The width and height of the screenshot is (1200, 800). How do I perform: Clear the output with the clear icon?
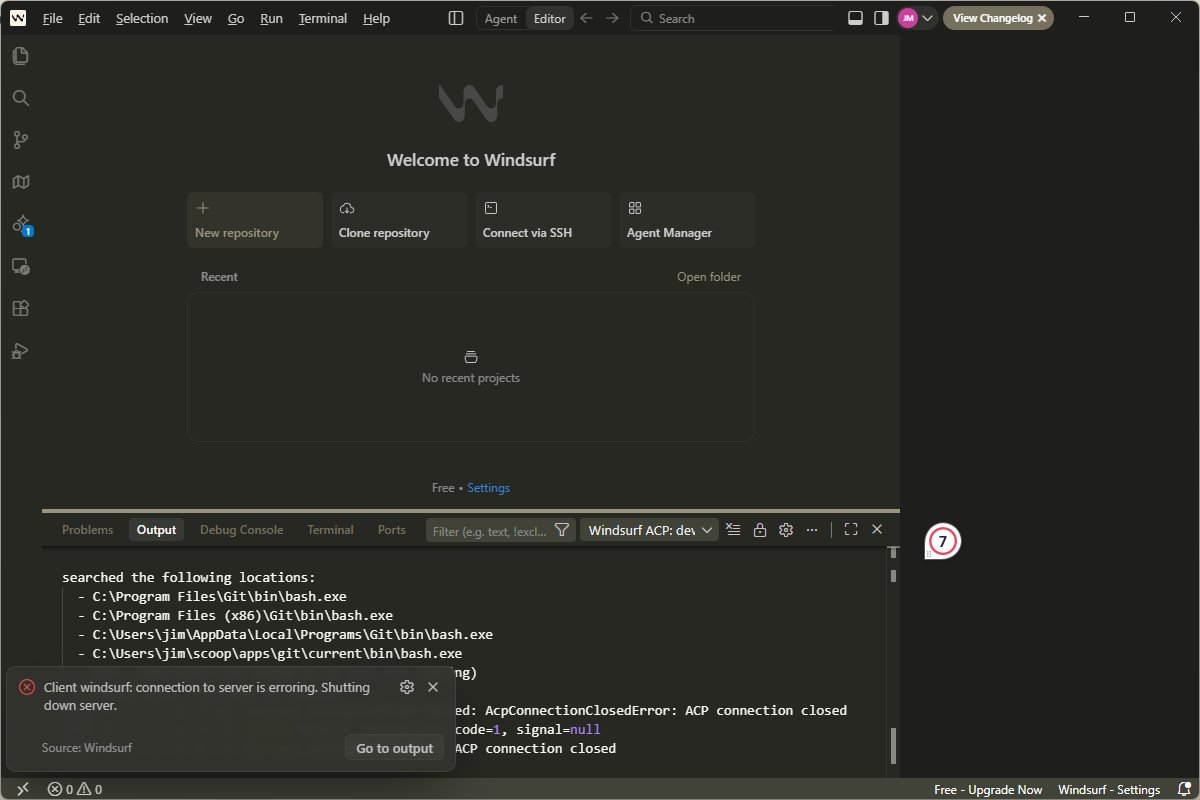(x=734, y=530)
